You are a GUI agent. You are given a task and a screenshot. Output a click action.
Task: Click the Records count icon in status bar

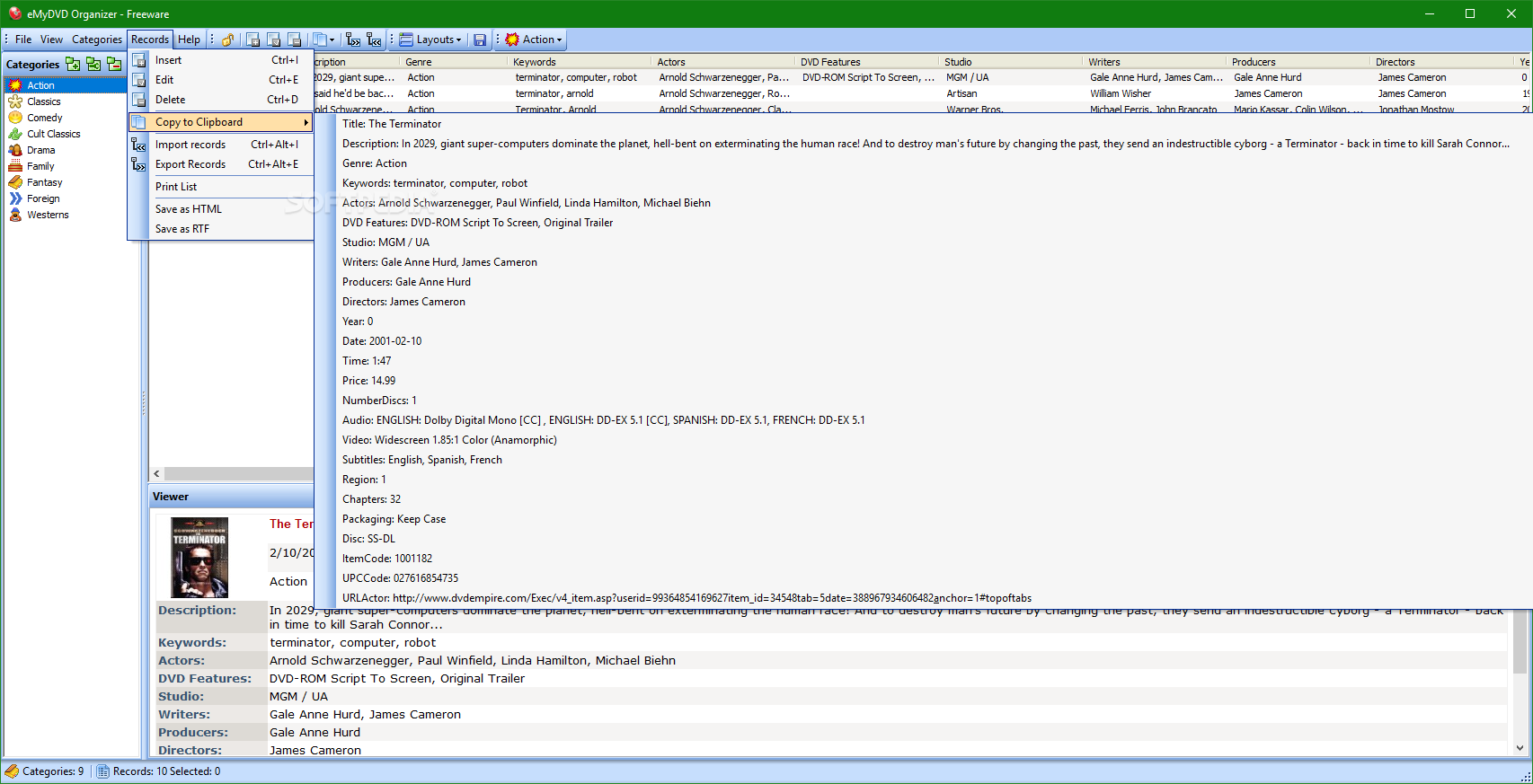103,771
